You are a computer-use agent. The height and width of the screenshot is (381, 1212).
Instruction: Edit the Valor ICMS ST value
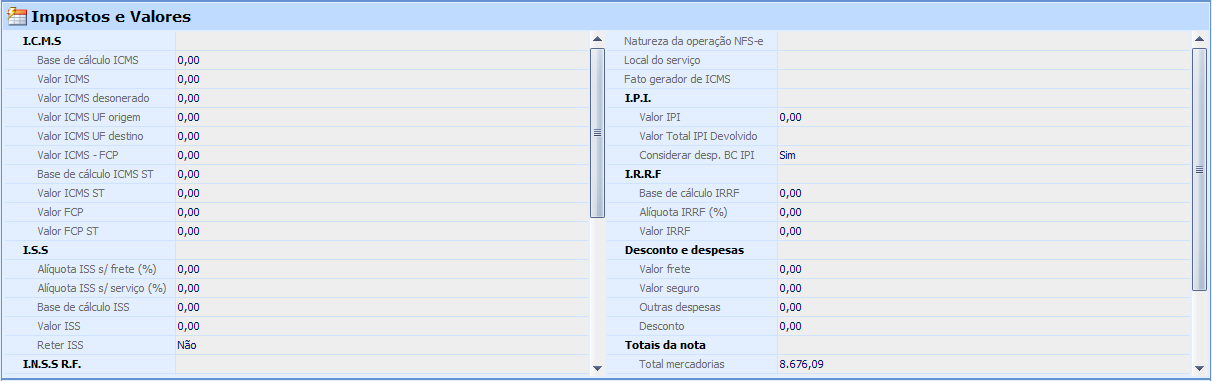point(382,193)
